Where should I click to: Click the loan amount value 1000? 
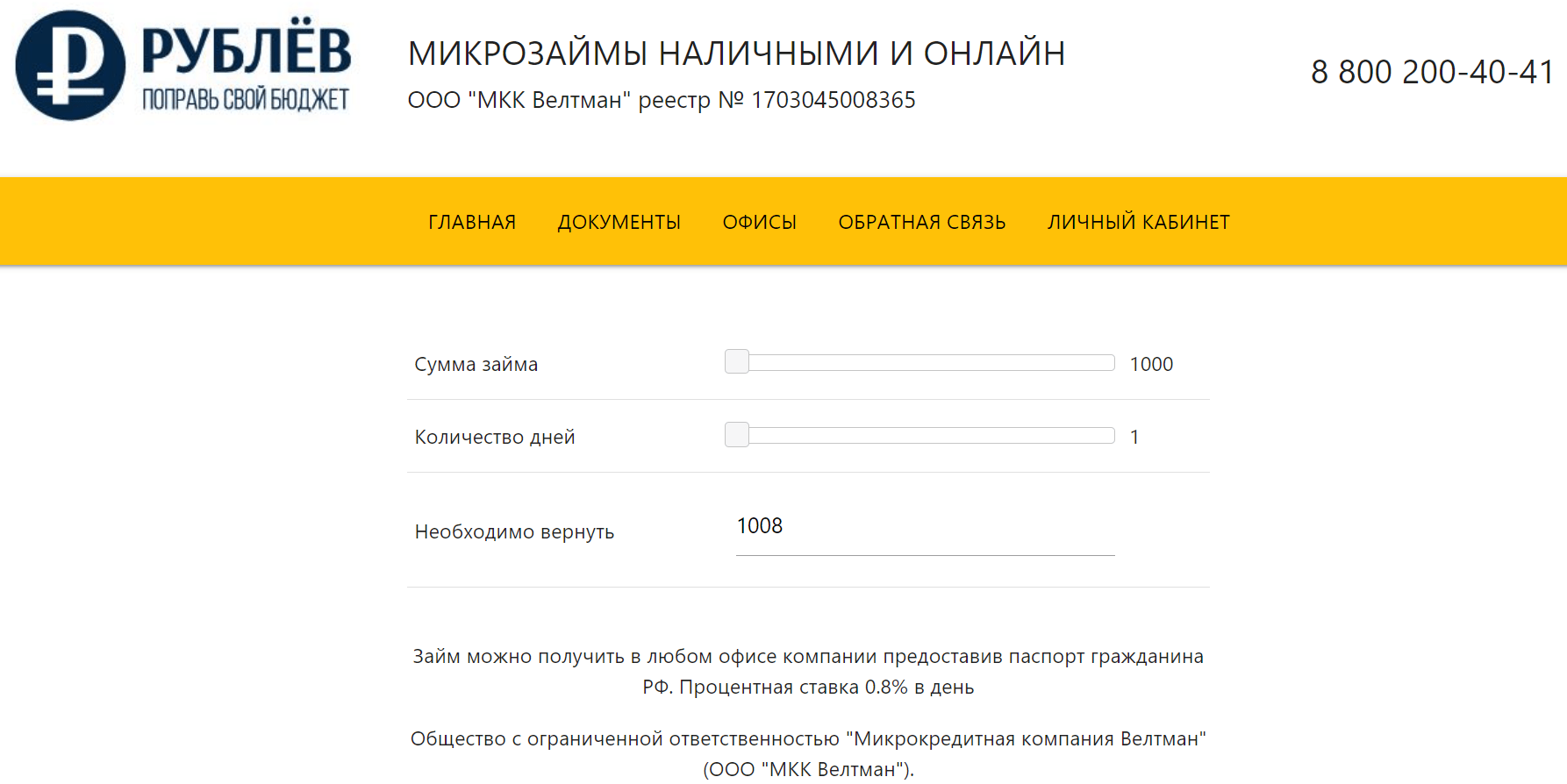coord(1151,364)
